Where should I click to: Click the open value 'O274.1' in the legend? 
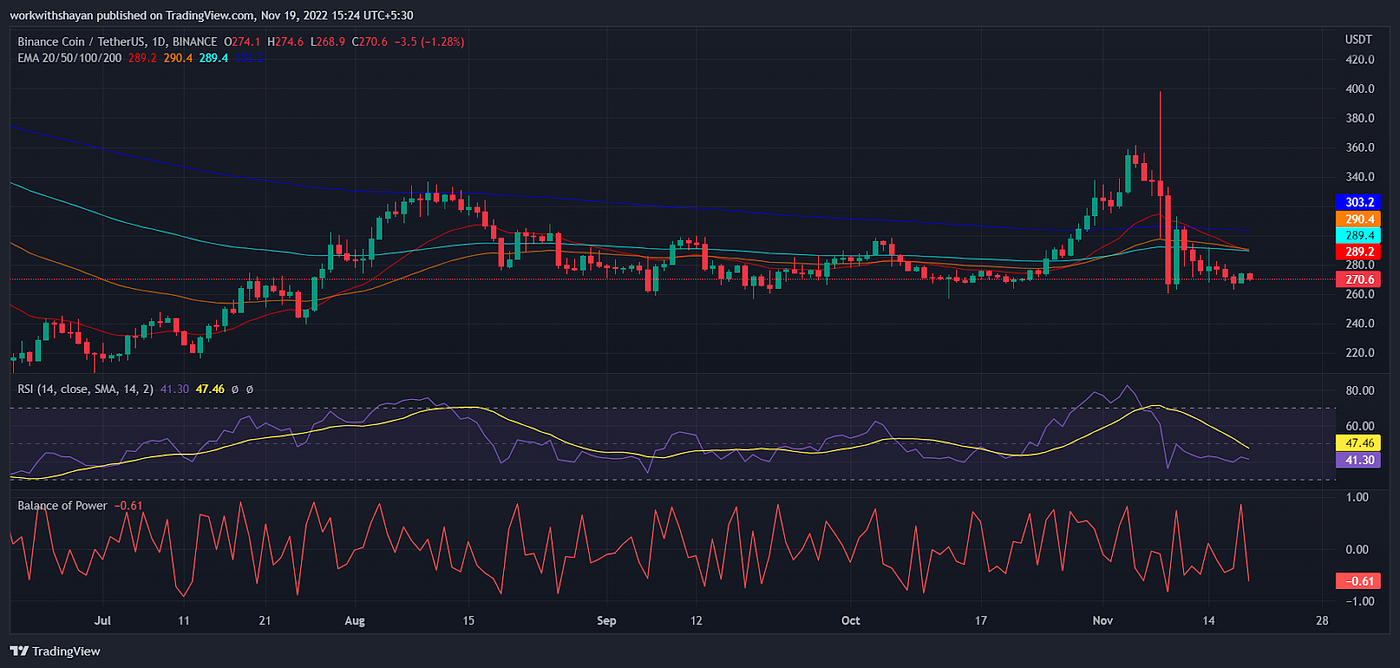click(241, 42)
